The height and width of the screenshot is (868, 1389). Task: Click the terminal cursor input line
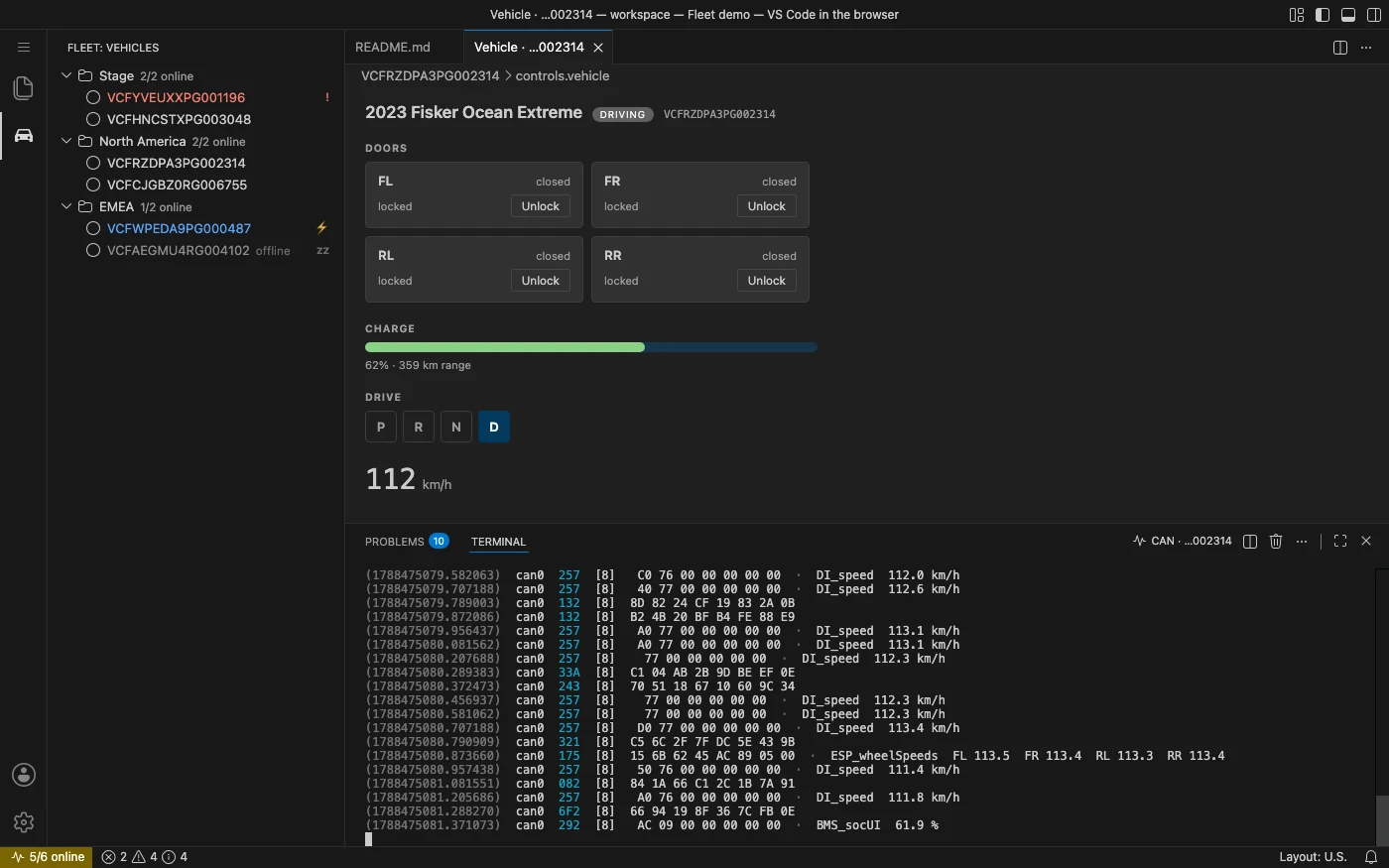tap(368, 839)
